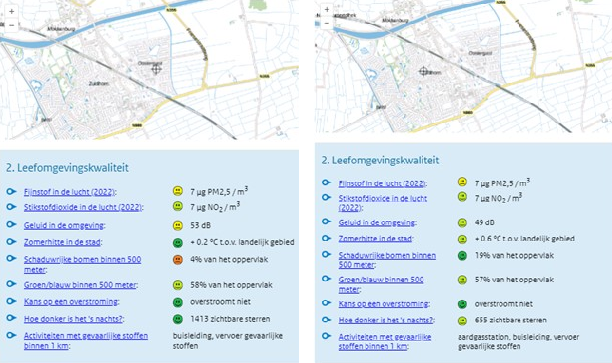
Task: Select the '49 dB' value text
Action: [x=484, y=222]
